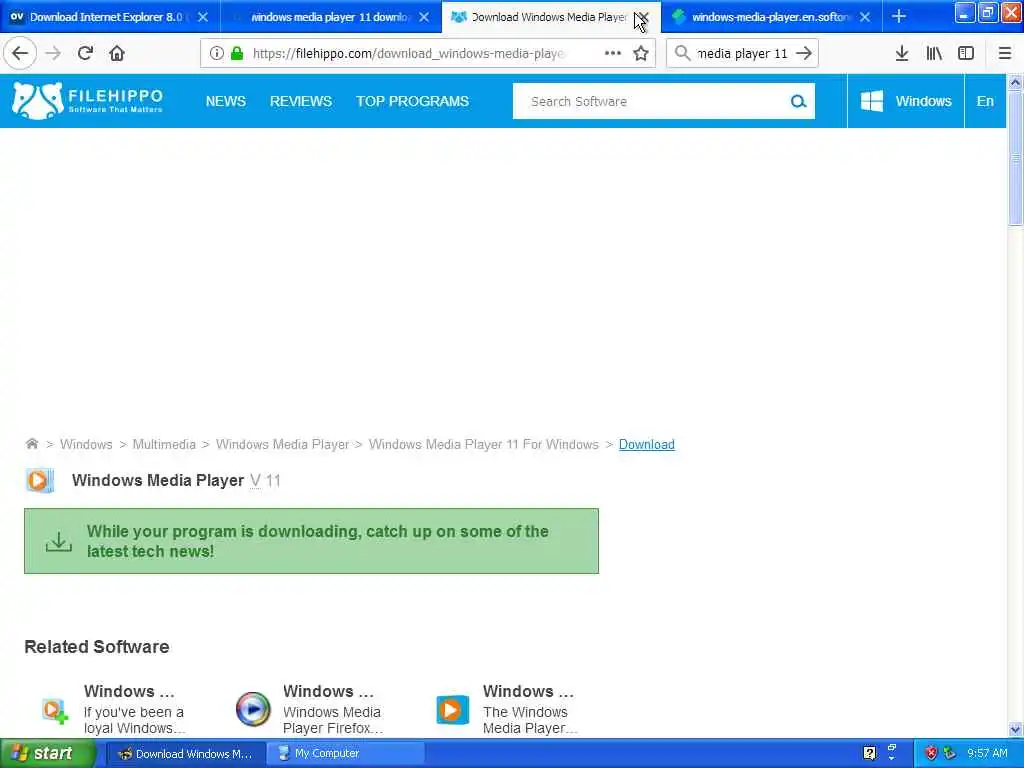This screenshot has width=1024, height=768.
Task: Open REVIEWS in FileHippo navigation
Action: point(301,101)
